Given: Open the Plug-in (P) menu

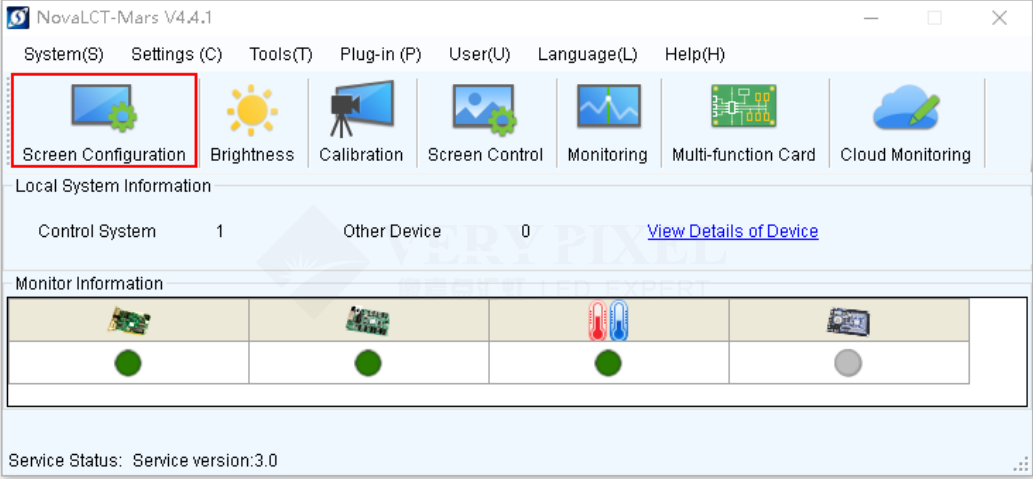Looking at the screenshot, I should pos(381,55).
